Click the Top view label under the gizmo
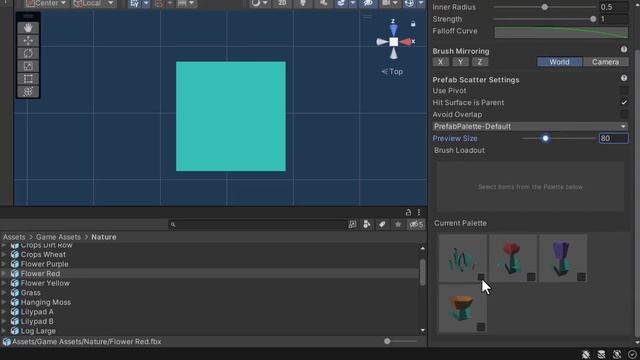This screenshot has width=640, height=360. coord(392,71)
